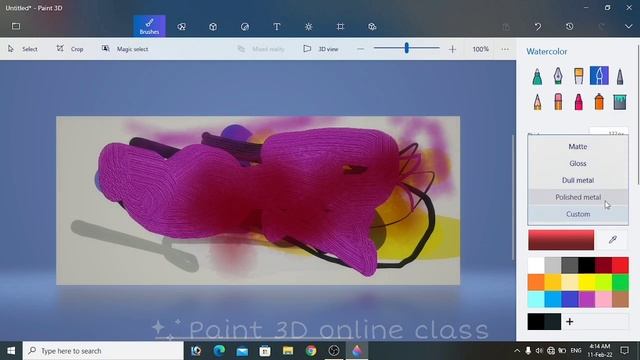Image resolution: width=640 pixels, height=360 pixels.
Task: Click the Windows Start button
Action: 11,351
